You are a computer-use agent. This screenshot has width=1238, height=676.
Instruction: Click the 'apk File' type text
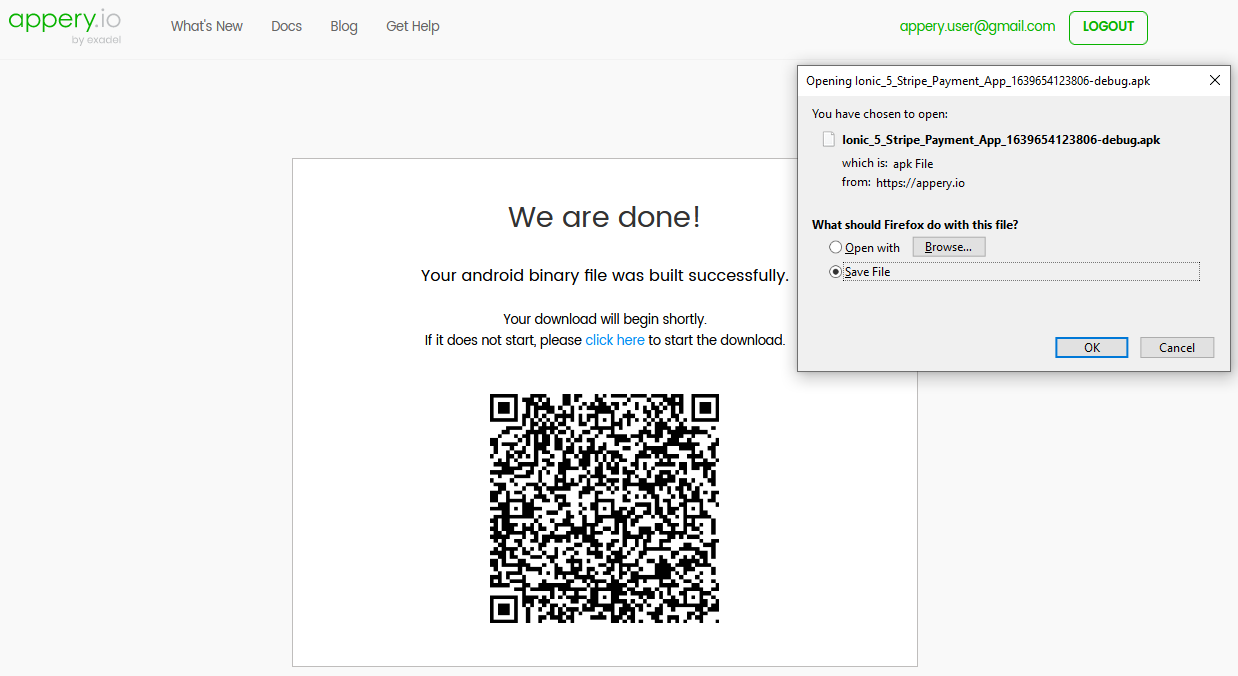pos(913,163)
